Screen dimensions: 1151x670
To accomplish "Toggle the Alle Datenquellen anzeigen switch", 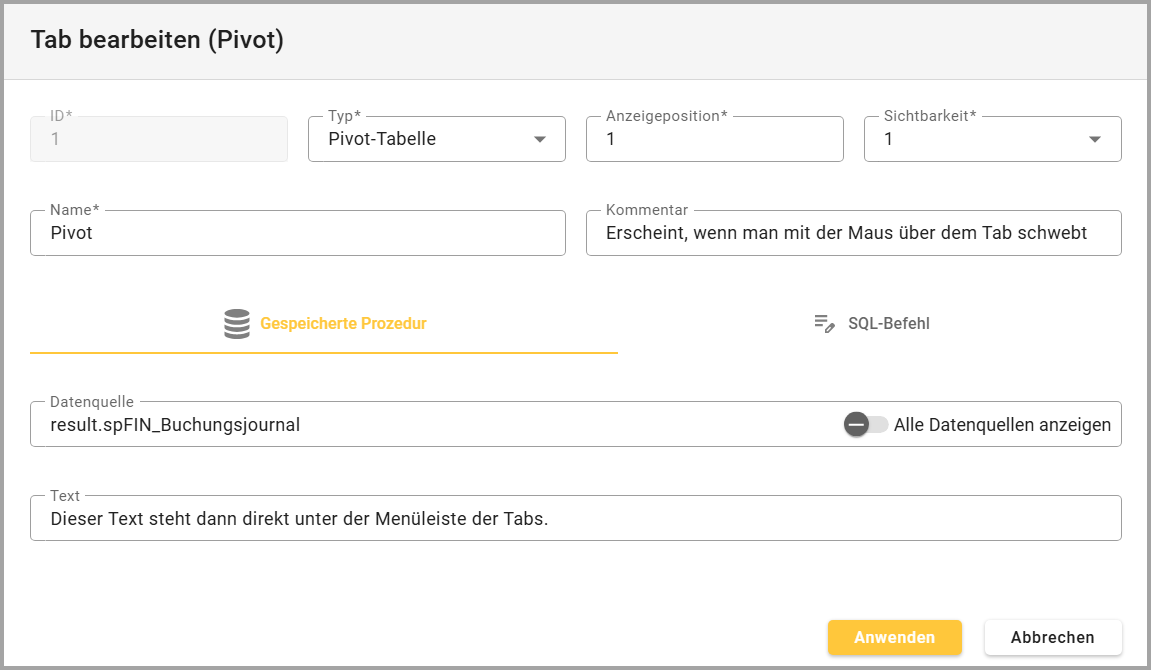I will click(865, 425).
